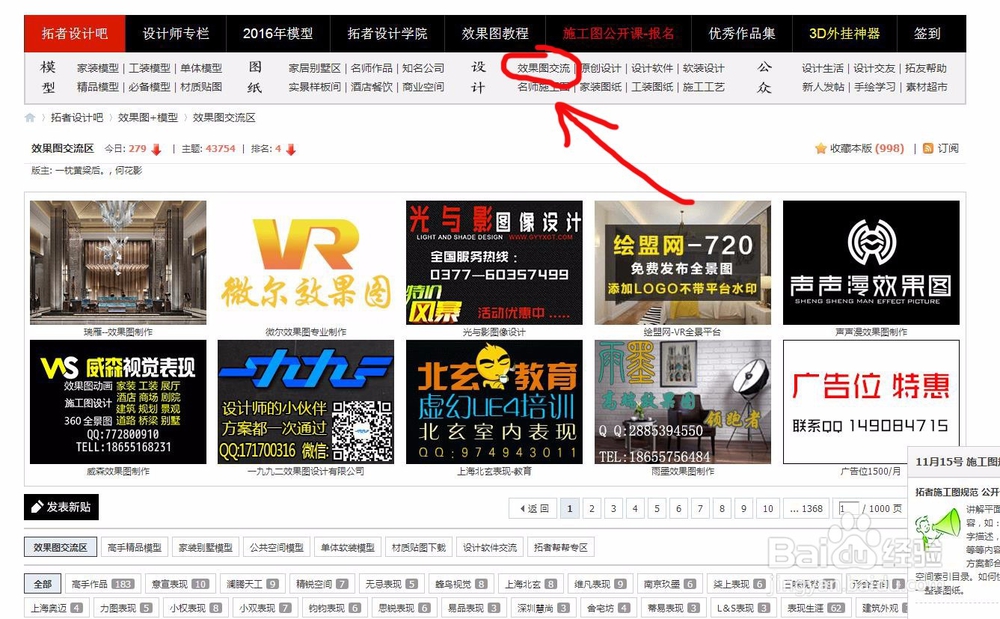The width and height of the screenshot is (1000, 619).
Task: Click the red down arrow beside 排名
Action: click(292, 146)
